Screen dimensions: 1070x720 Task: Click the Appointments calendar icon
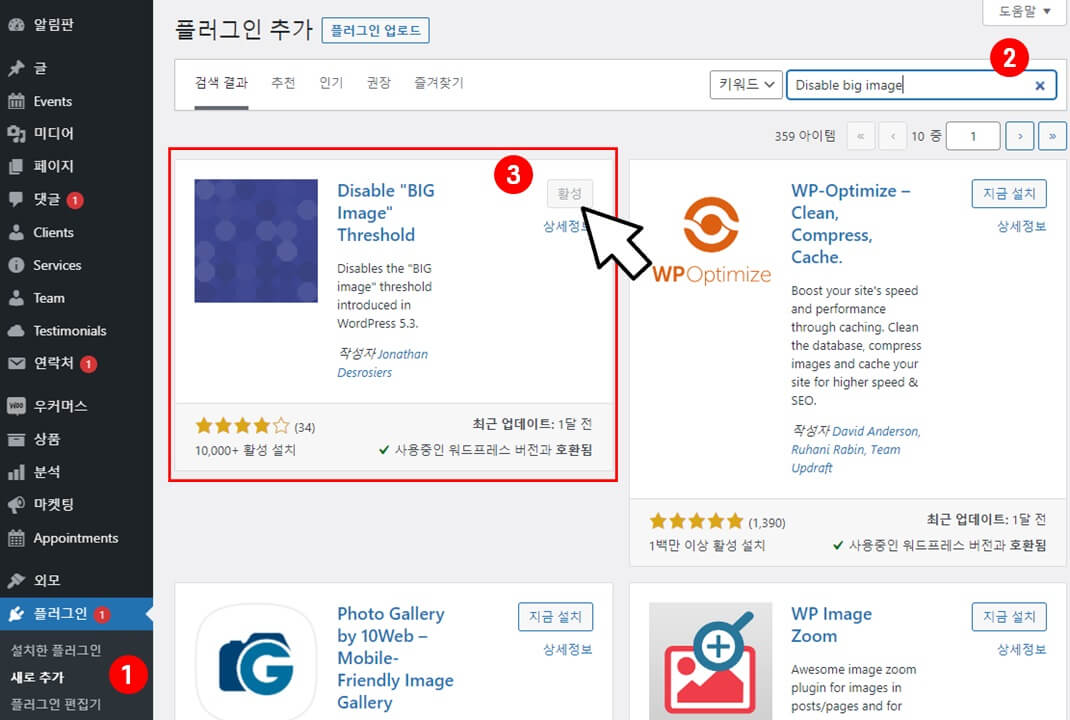pos(16,538)
